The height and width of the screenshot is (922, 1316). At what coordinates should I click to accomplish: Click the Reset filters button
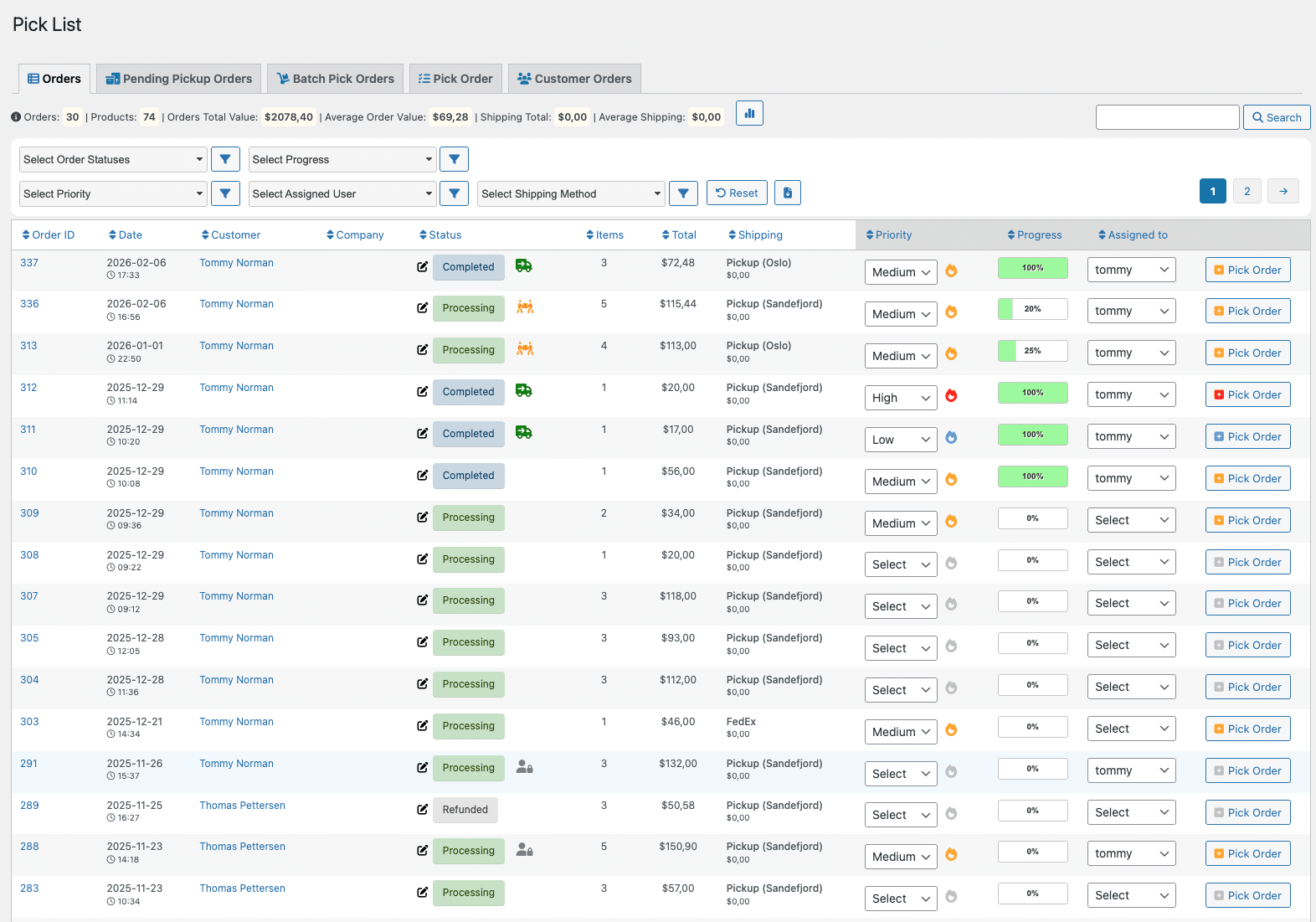[x=737, y=193]
